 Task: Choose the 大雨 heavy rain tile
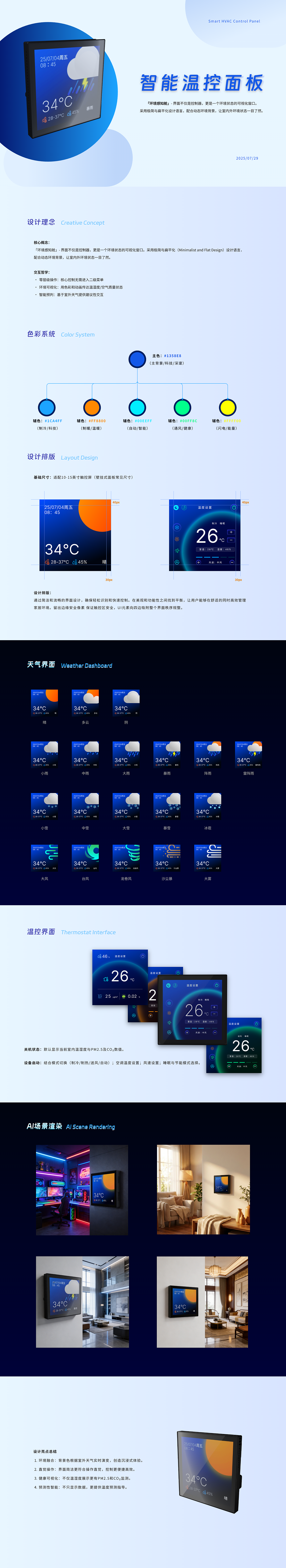(126, 755)
